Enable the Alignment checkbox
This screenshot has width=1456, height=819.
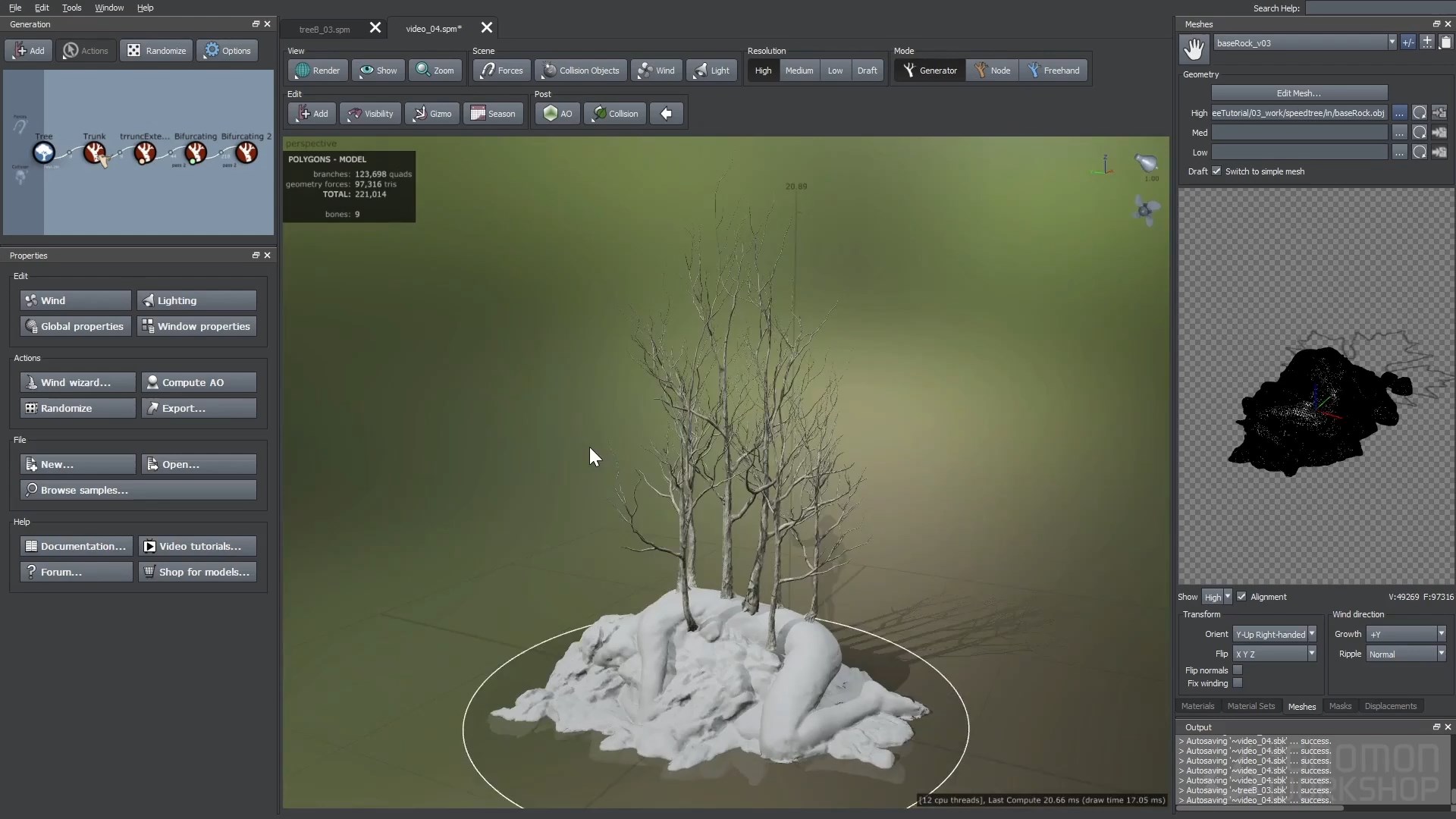[1242, 597]
